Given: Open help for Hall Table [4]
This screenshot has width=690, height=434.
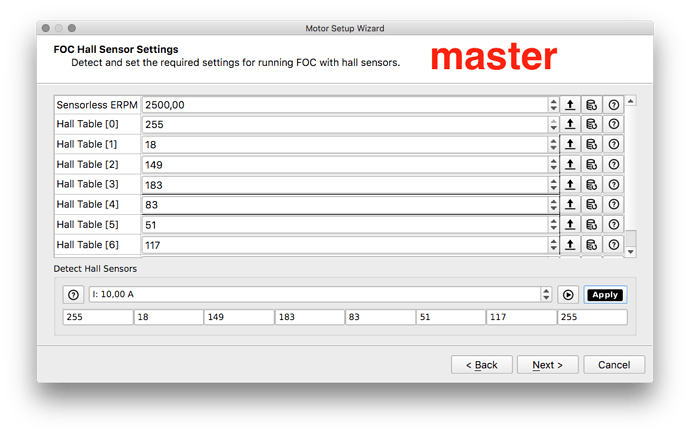Looking at the screenshot, I should 613,205.
